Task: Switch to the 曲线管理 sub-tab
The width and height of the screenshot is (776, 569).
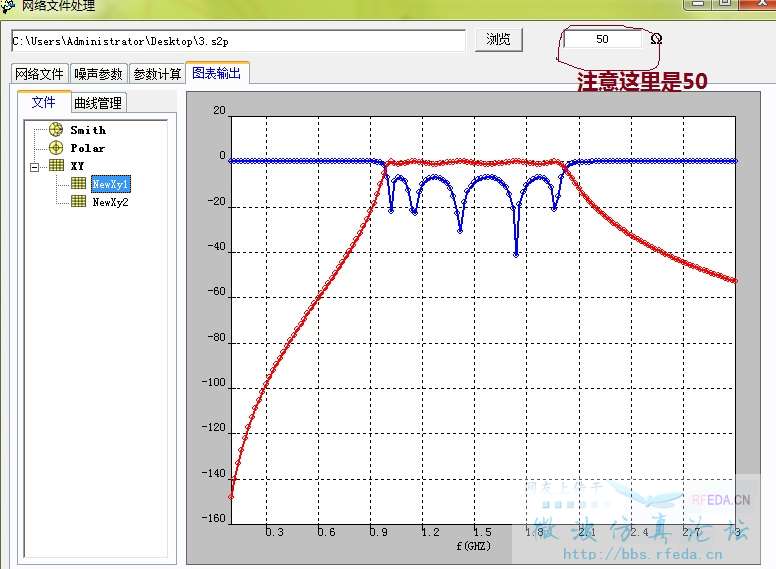Action: pyautogui.click(x=98, y=103)
